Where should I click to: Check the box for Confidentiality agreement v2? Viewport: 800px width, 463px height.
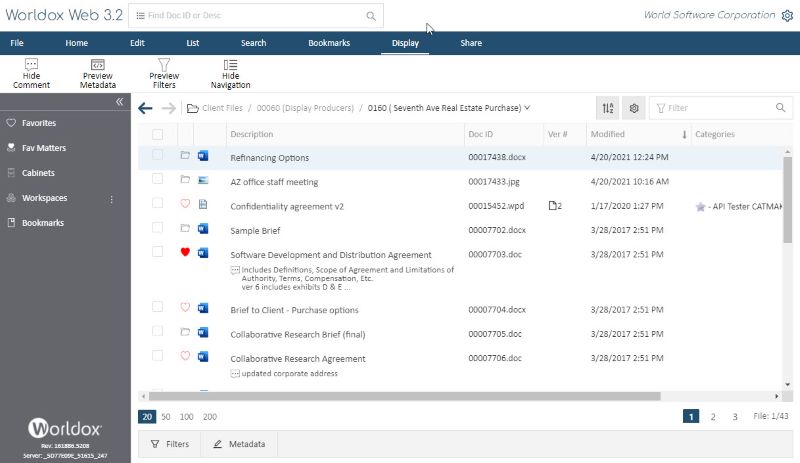[158, 203]
